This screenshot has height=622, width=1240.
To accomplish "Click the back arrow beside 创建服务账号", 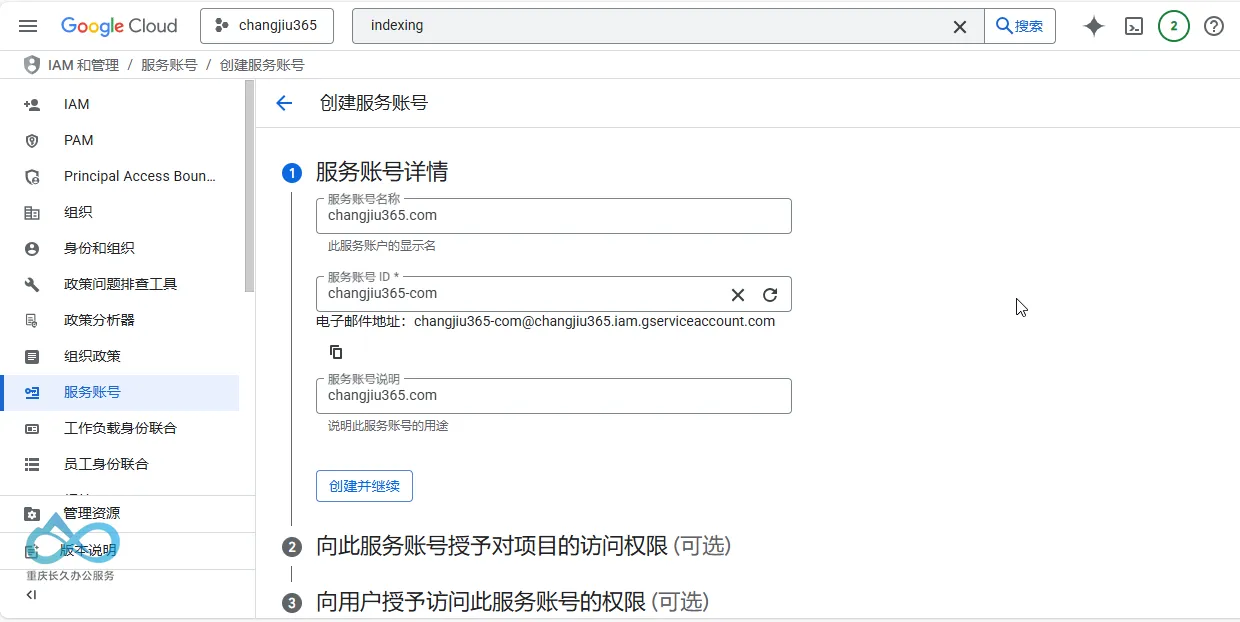I will tap(284, 103).
